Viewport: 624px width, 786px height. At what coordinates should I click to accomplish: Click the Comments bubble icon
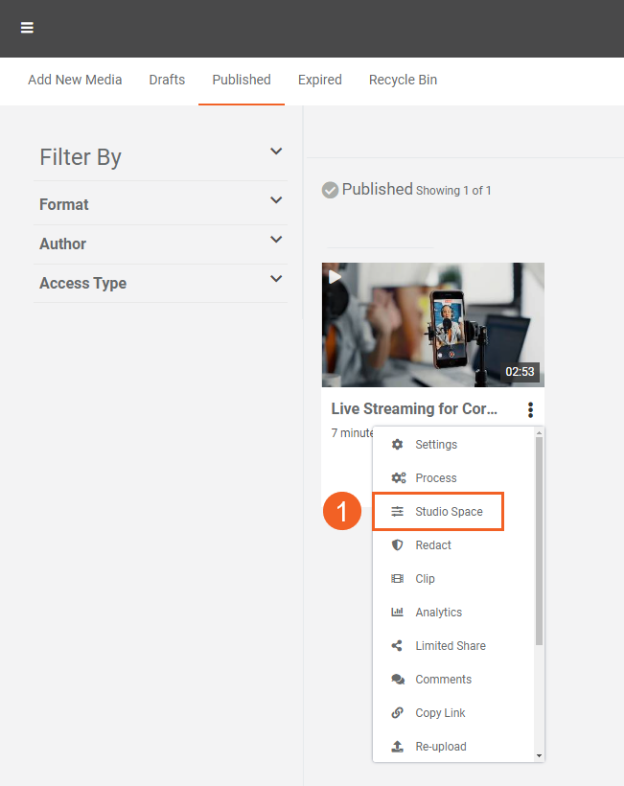point(397,680)
